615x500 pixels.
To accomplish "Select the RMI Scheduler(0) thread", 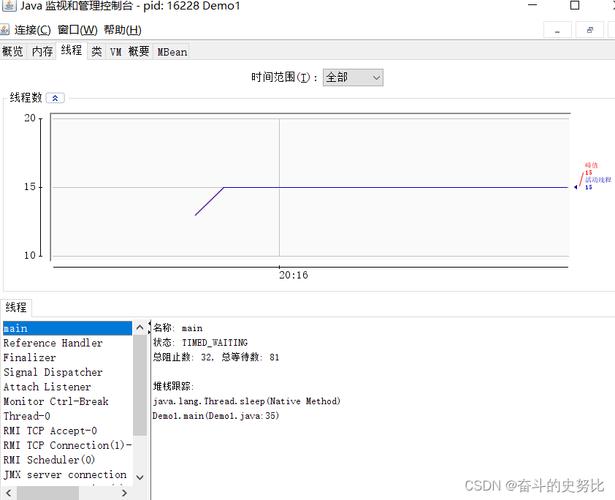I will click(x=67, y=460).
